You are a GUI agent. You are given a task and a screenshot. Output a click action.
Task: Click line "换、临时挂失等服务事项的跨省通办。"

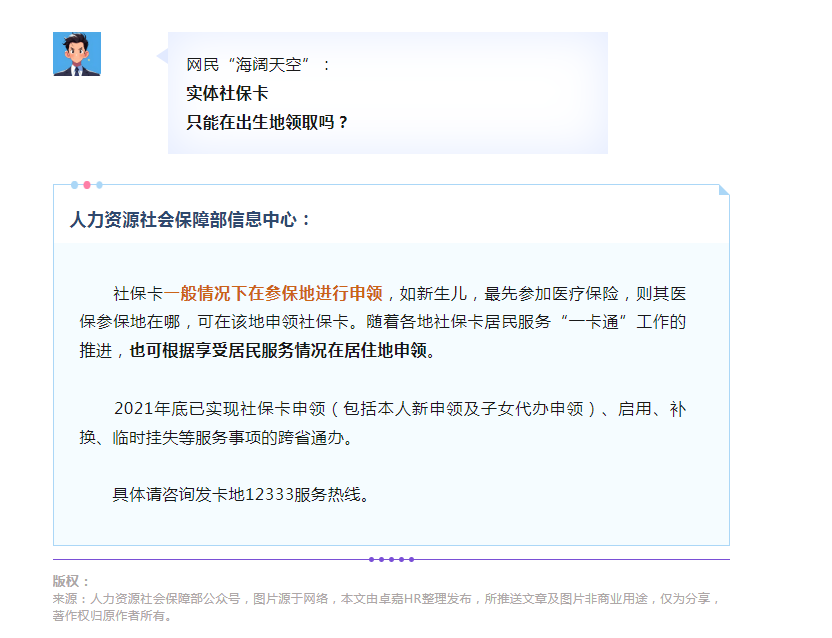pyautogui.click(x=216, y=437)
